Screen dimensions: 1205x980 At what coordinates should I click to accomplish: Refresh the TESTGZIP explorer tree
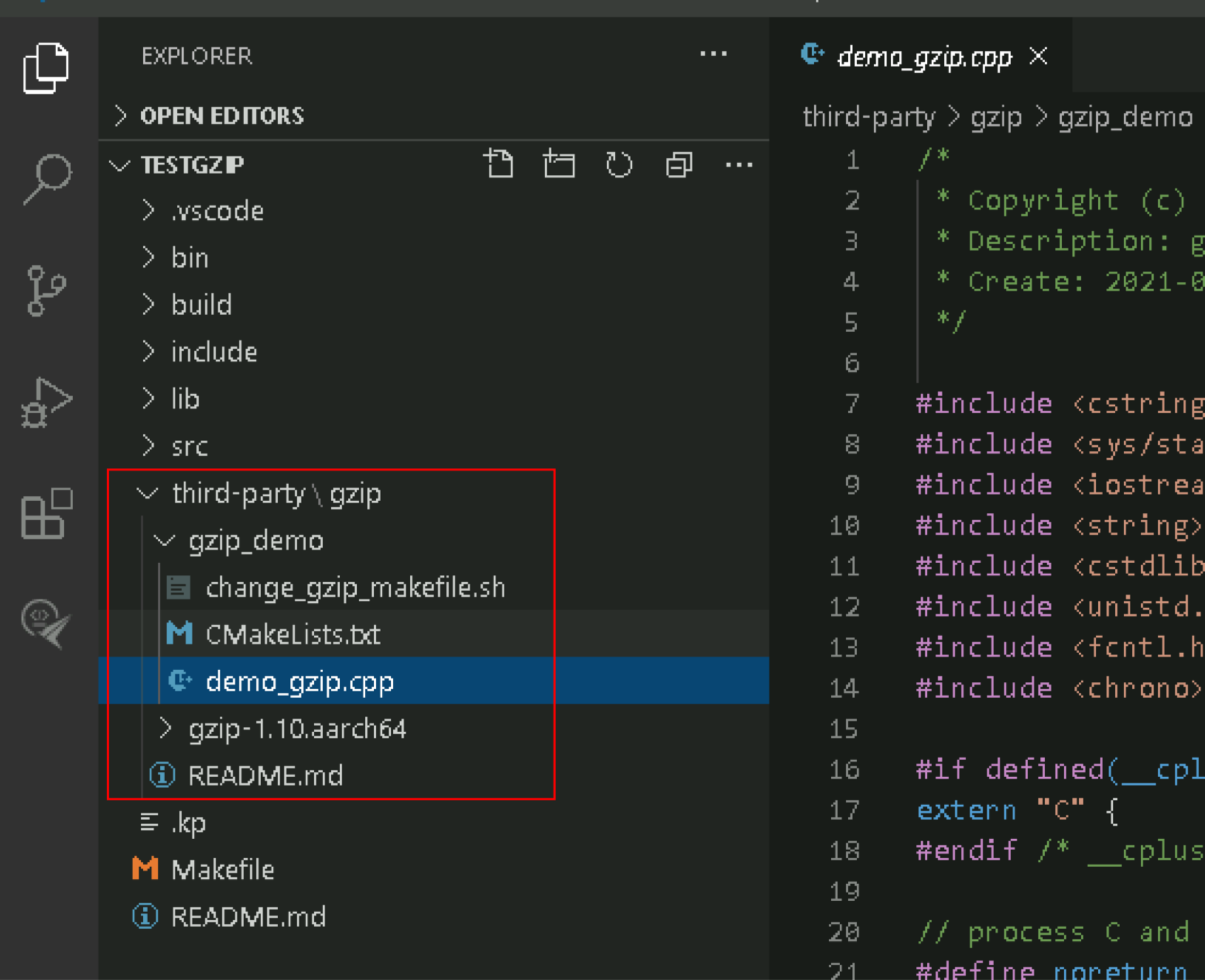pos(619,165)
